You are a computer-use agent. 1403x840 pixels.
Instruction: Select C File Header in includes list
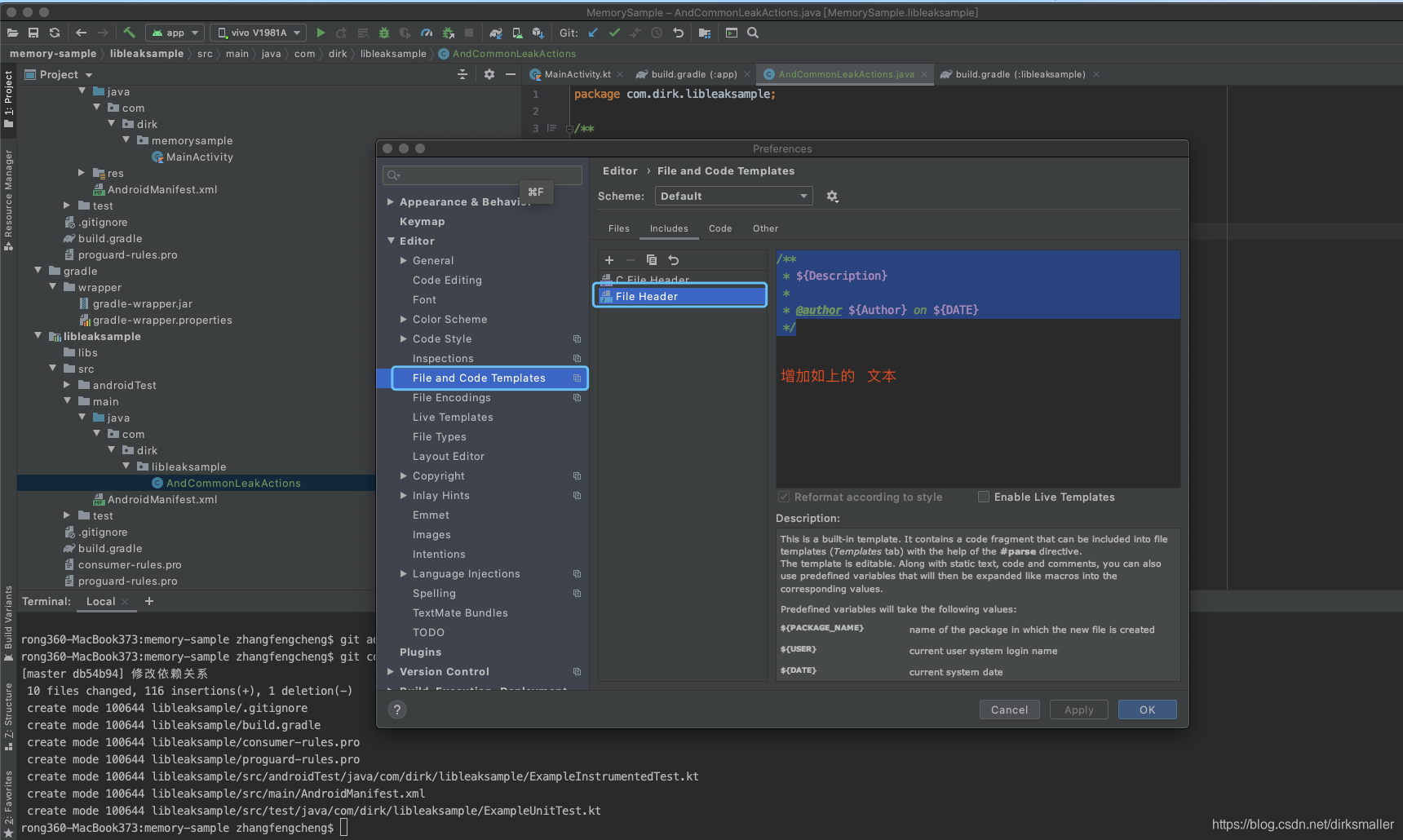pos(682,280)
